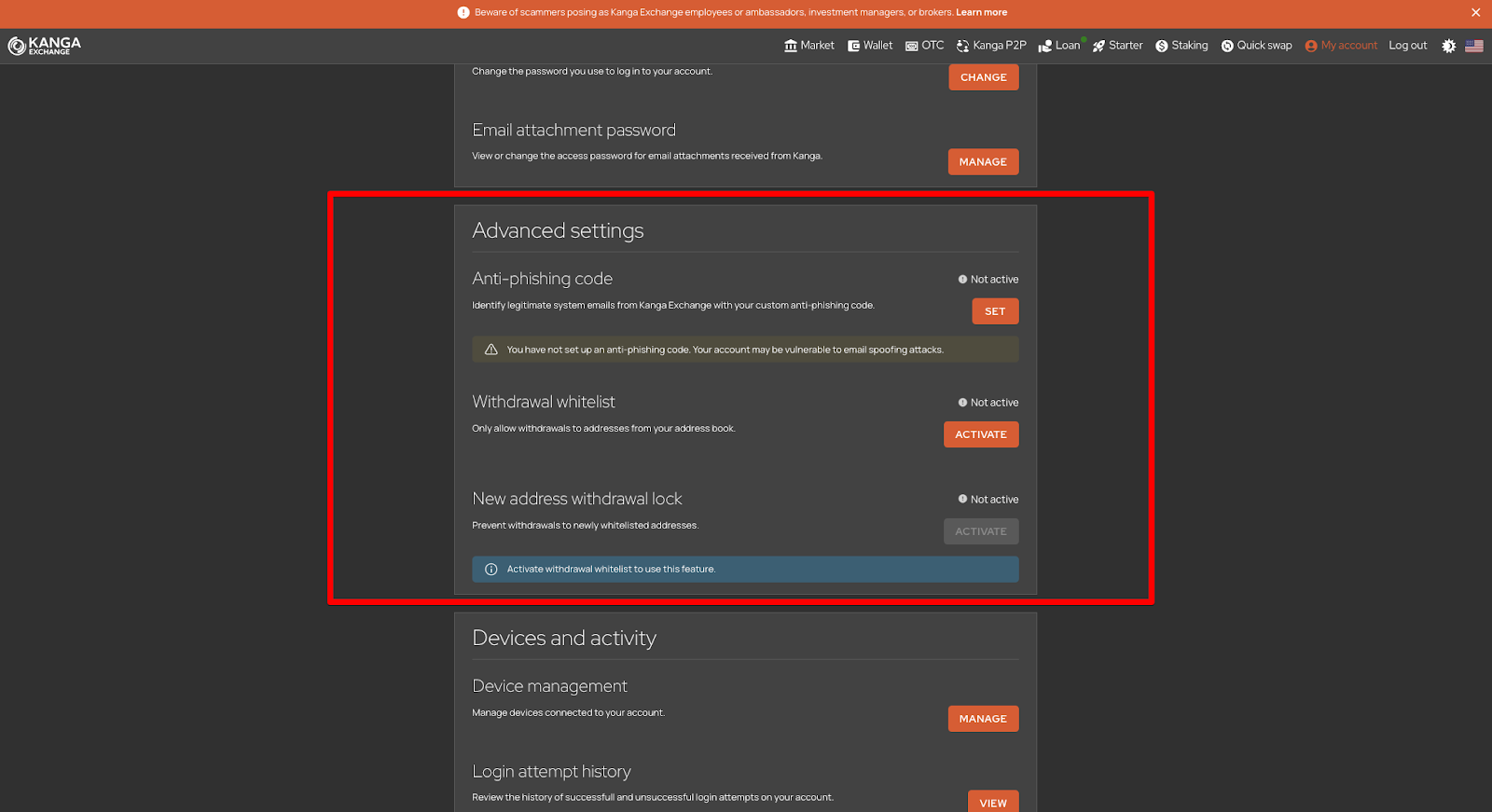Click the Kanga Exchange logo

pos(45,46)
